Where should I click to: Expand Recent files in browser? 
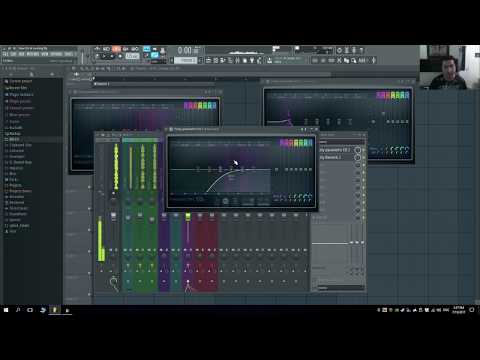point(16,88)
